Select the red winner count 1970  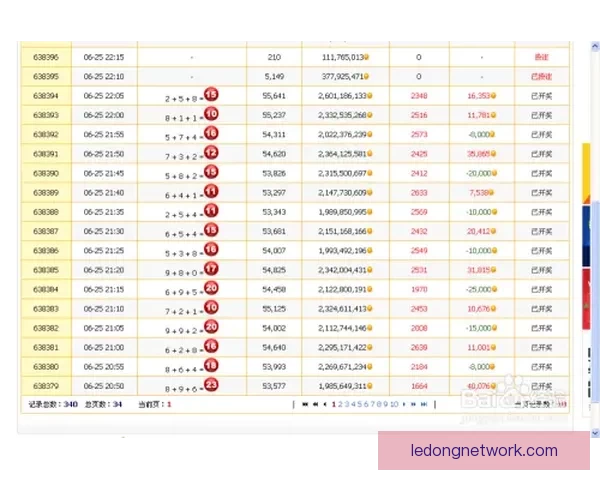[x=419, y=289]
